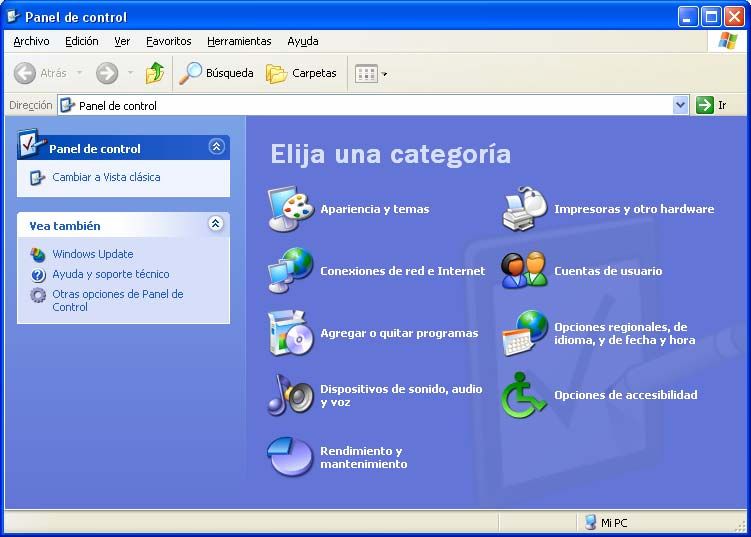Open the forward history dropdown arrow
This screenshot has height=537, width=751.
click(130, 73)
